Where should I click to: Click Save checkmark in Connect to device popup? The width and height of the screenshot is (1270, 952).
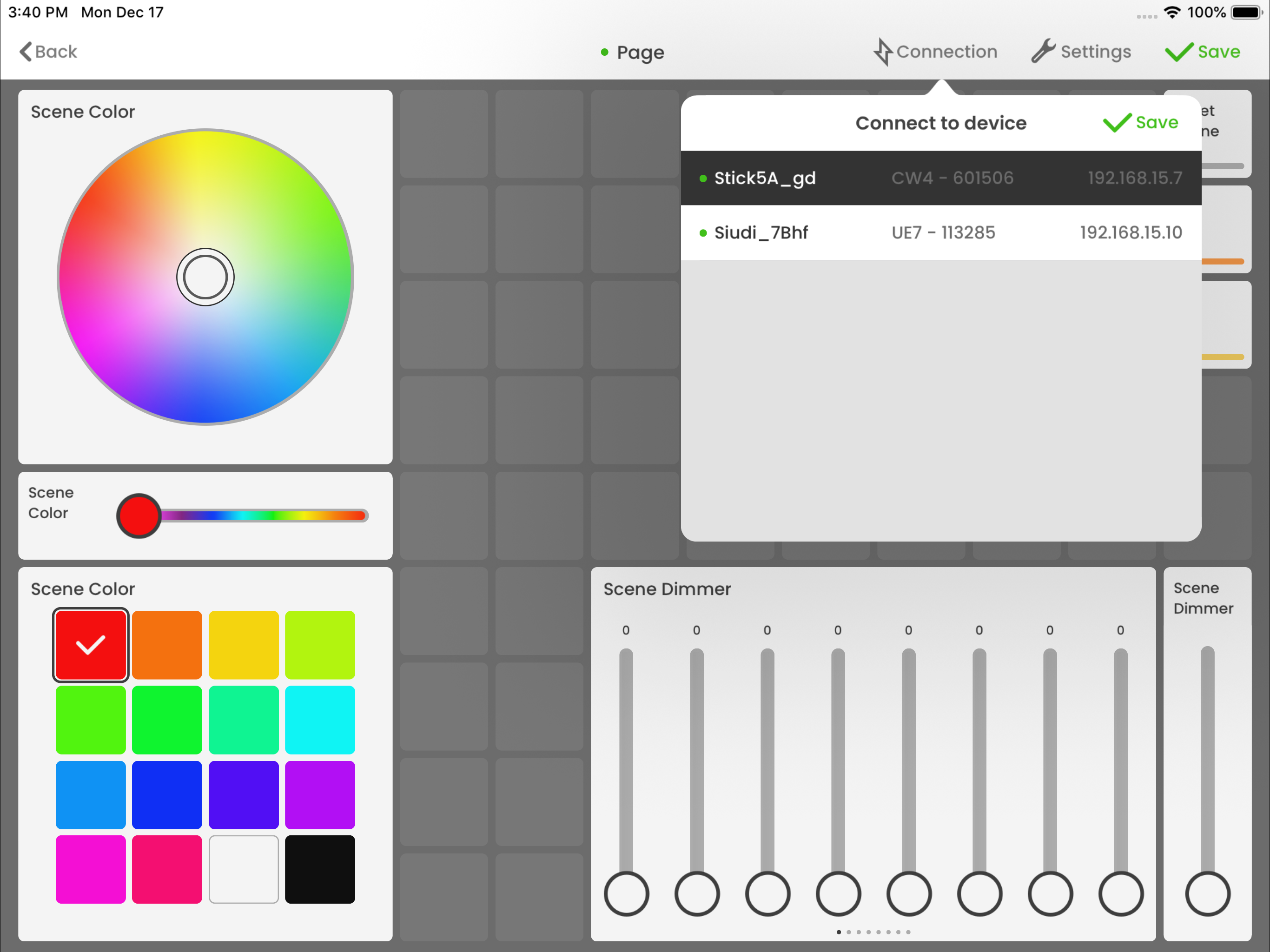click(1117, 122)
